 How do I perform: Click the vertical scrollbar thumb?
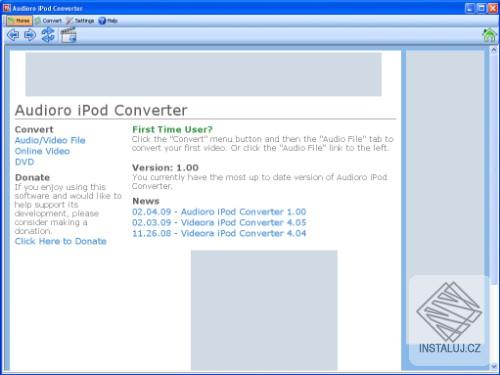coord(494,169)
